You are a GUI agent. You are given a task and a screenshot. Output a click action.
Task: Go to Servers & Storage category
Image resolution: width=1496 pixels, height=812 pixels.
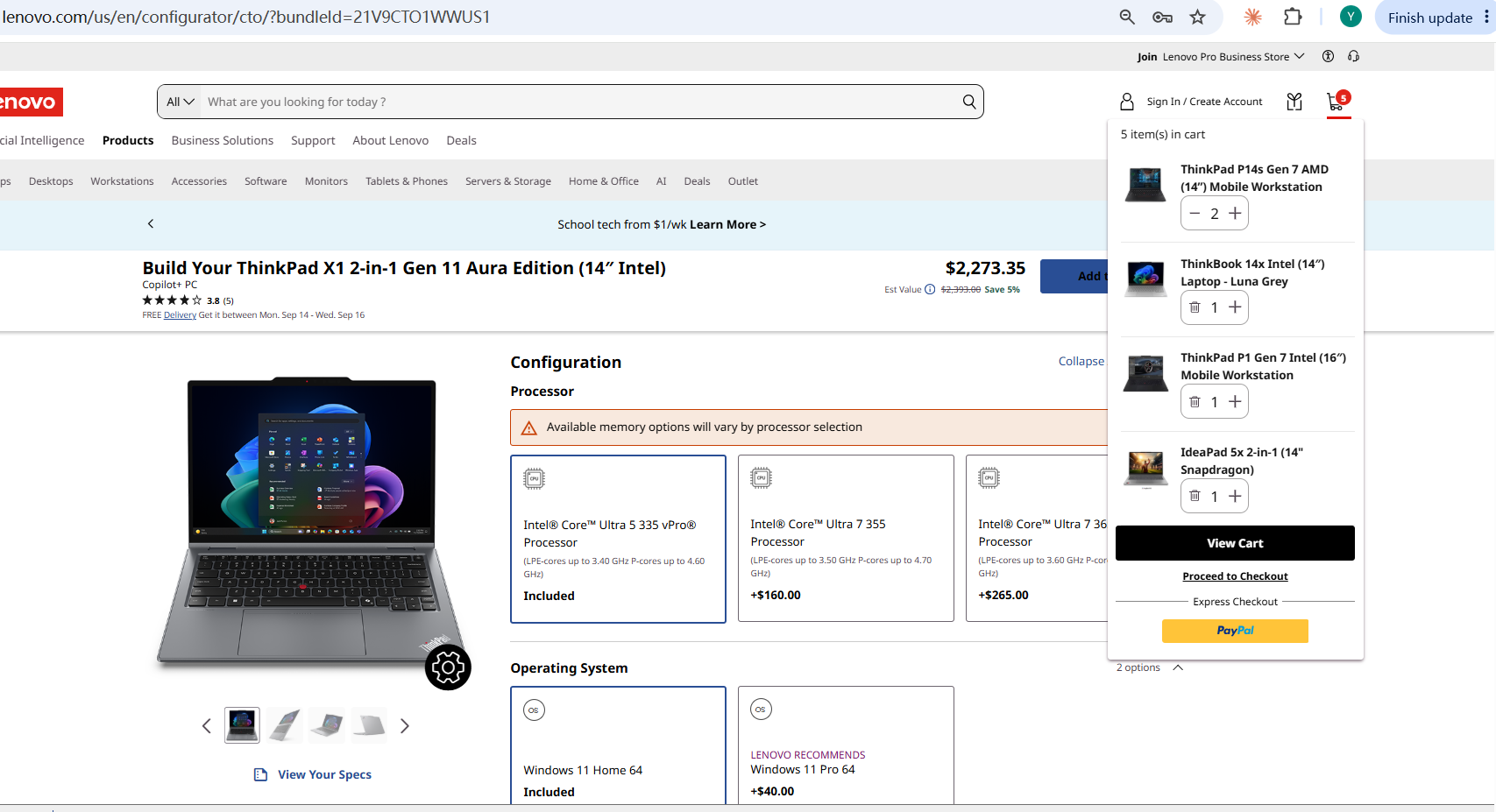tap(508, 181)
